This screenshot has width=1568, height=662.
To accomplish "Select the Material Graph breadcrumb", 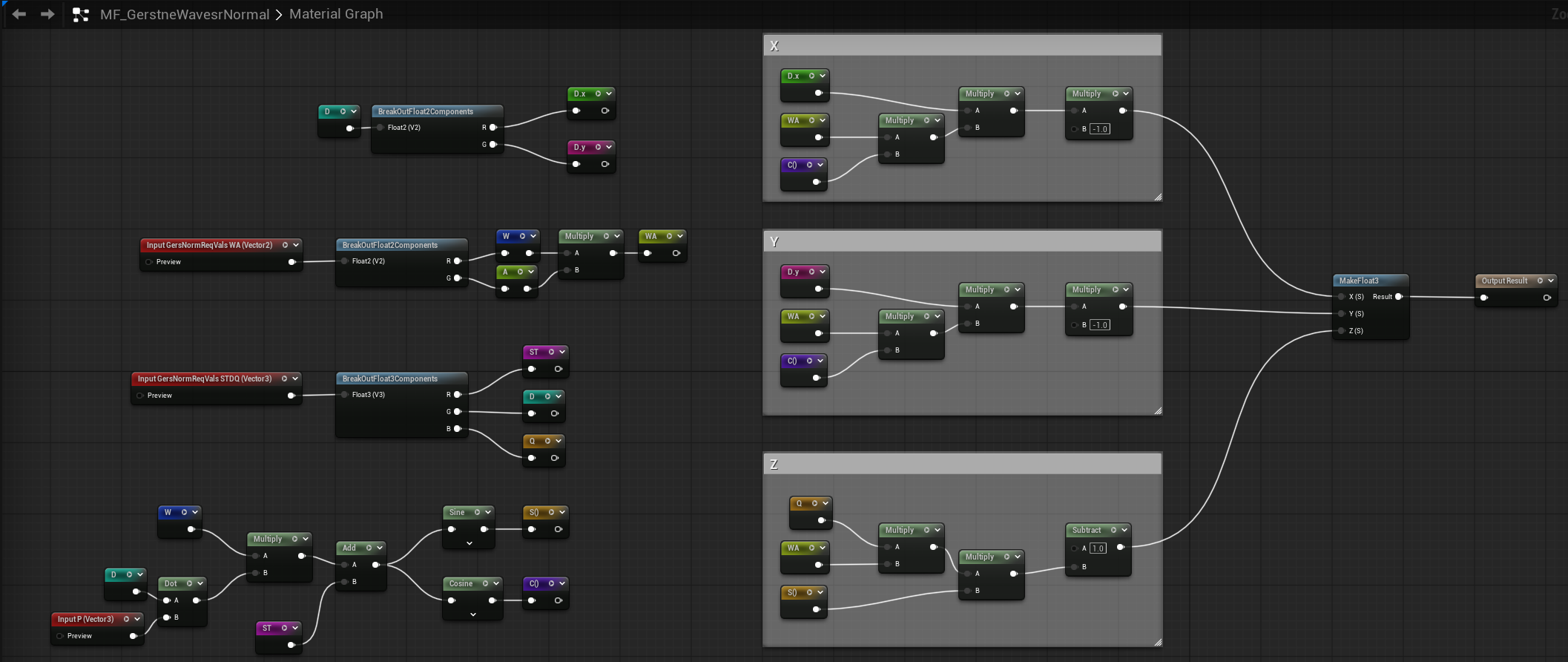I will point(336,14).
